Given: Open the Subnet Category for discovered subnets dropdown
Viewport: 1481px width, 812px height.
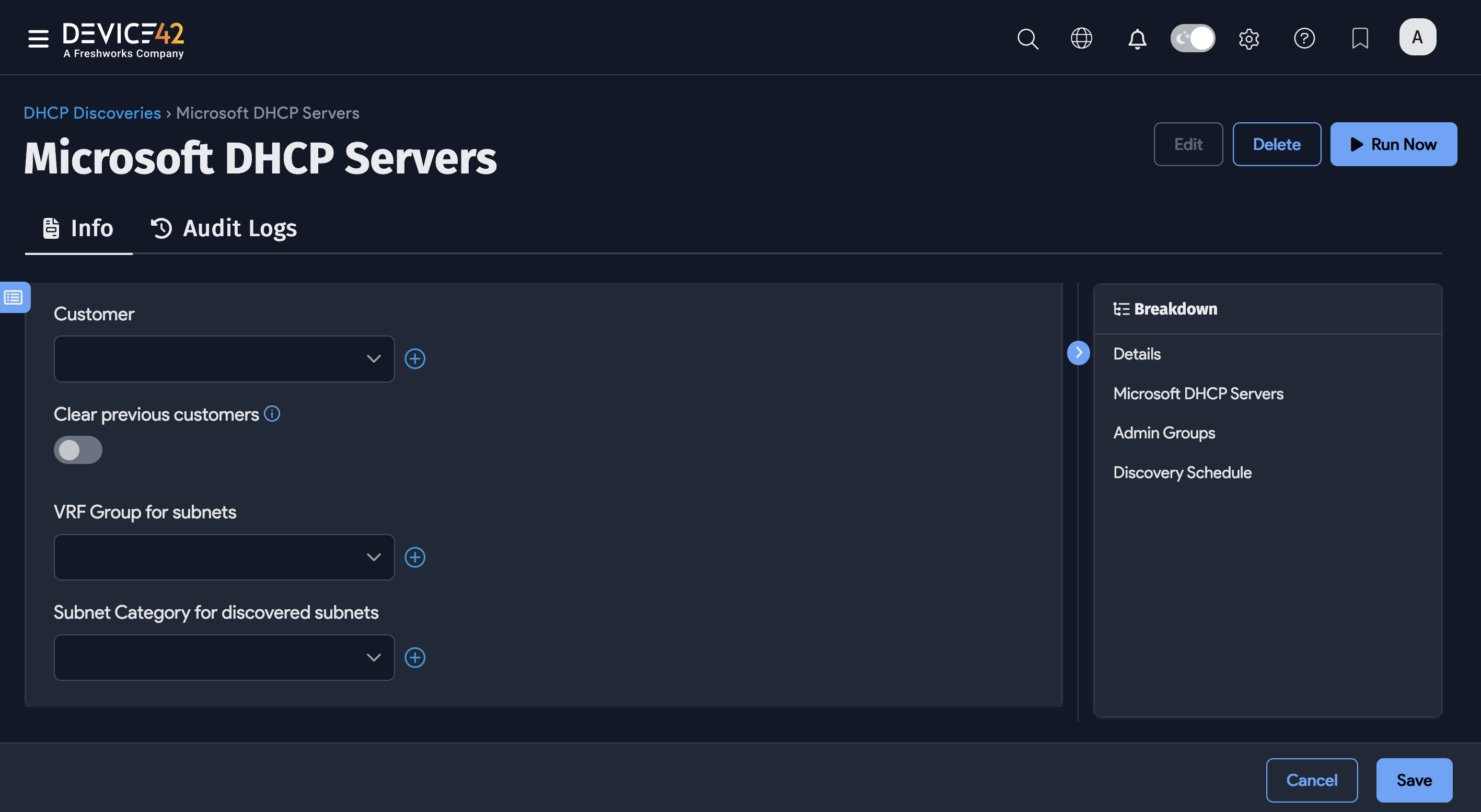Looking at the screenshot, I should (x=224, y=657).
